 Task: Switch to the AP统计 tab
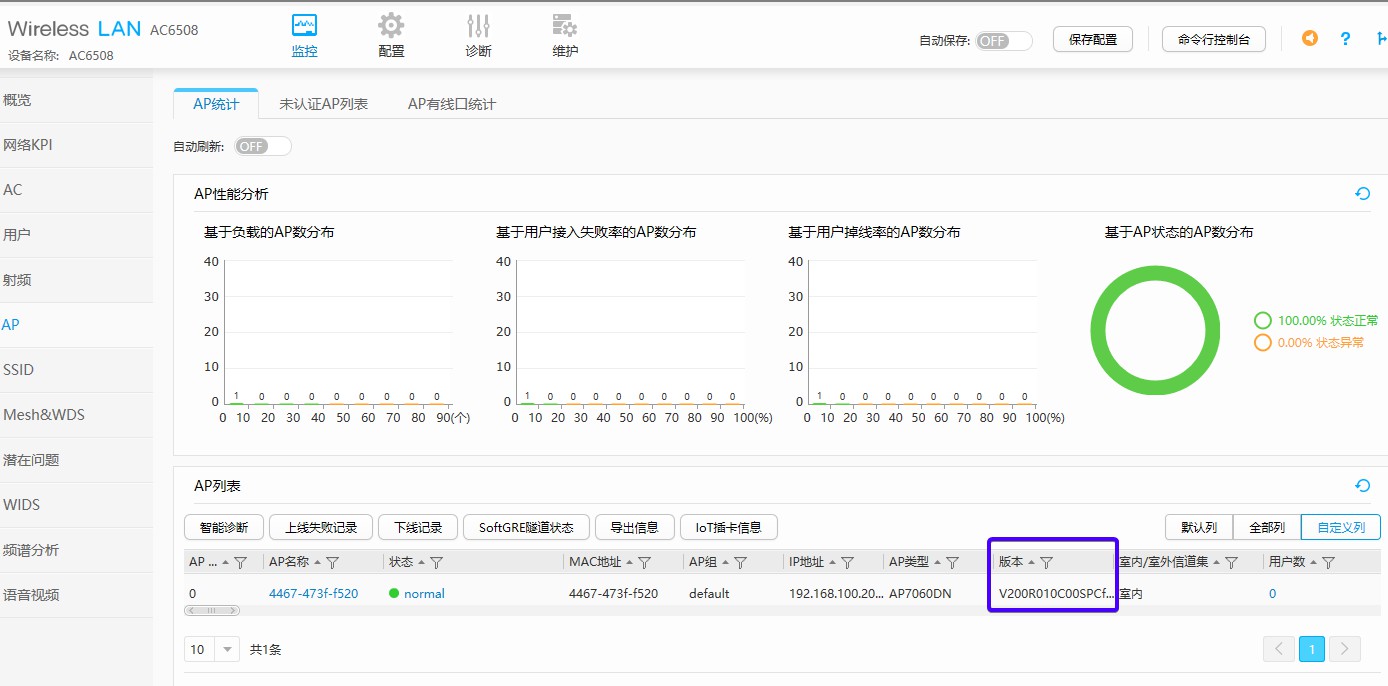216,104
